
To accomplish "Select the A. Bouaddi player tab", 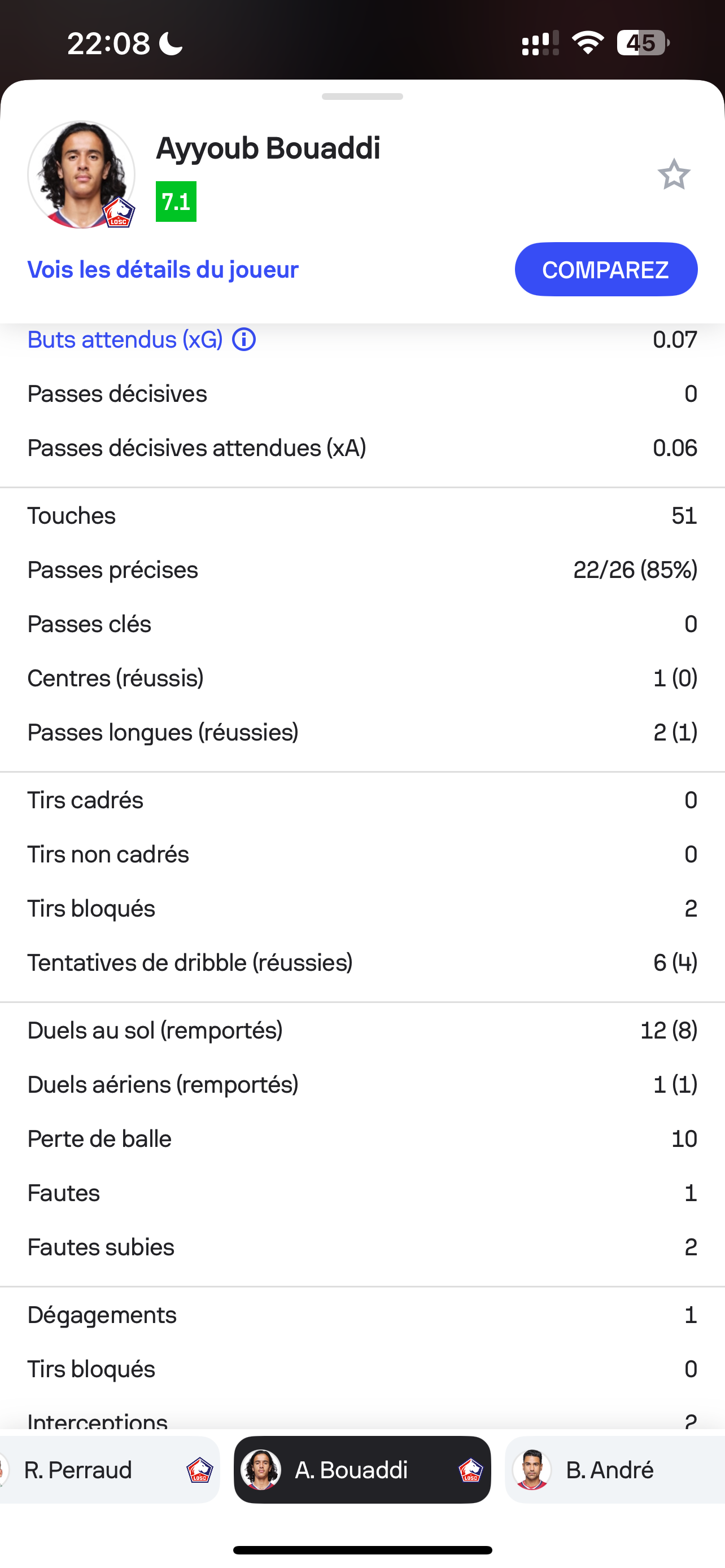I will (362, 1469).
